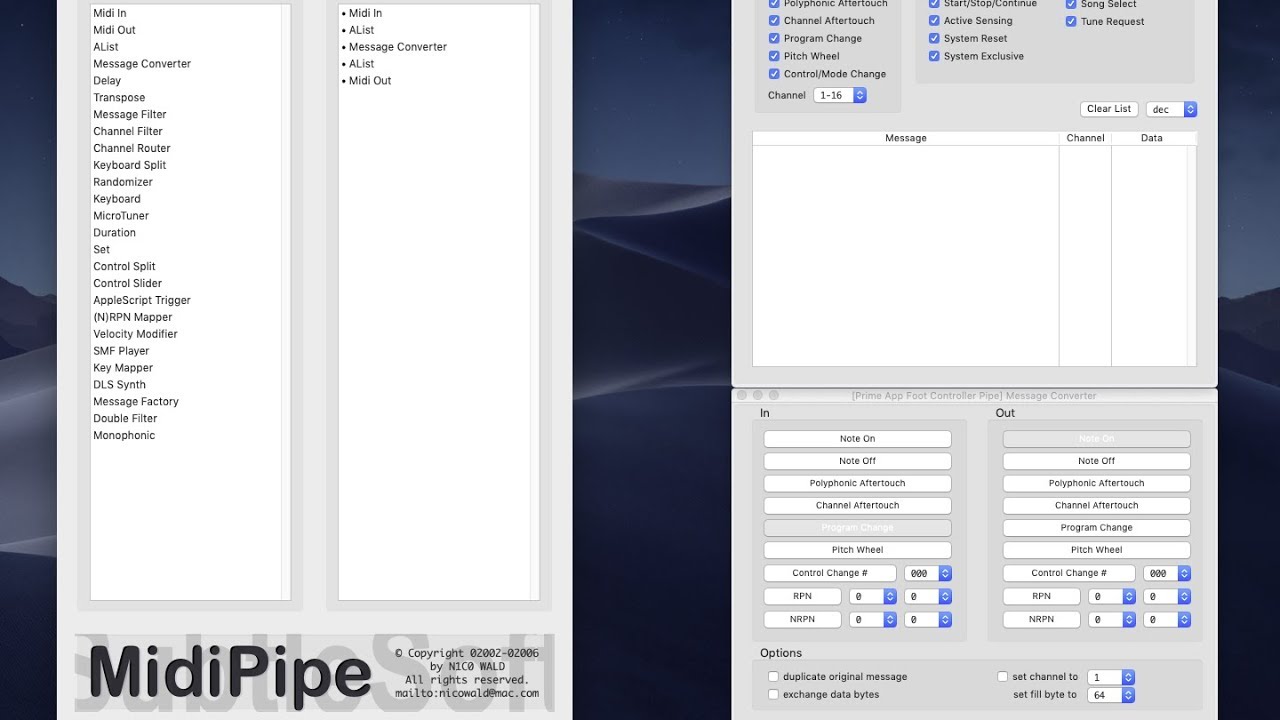The image size is (1280, 720).
Task: Toggle the System Reset checkbox
Action: 934,39
